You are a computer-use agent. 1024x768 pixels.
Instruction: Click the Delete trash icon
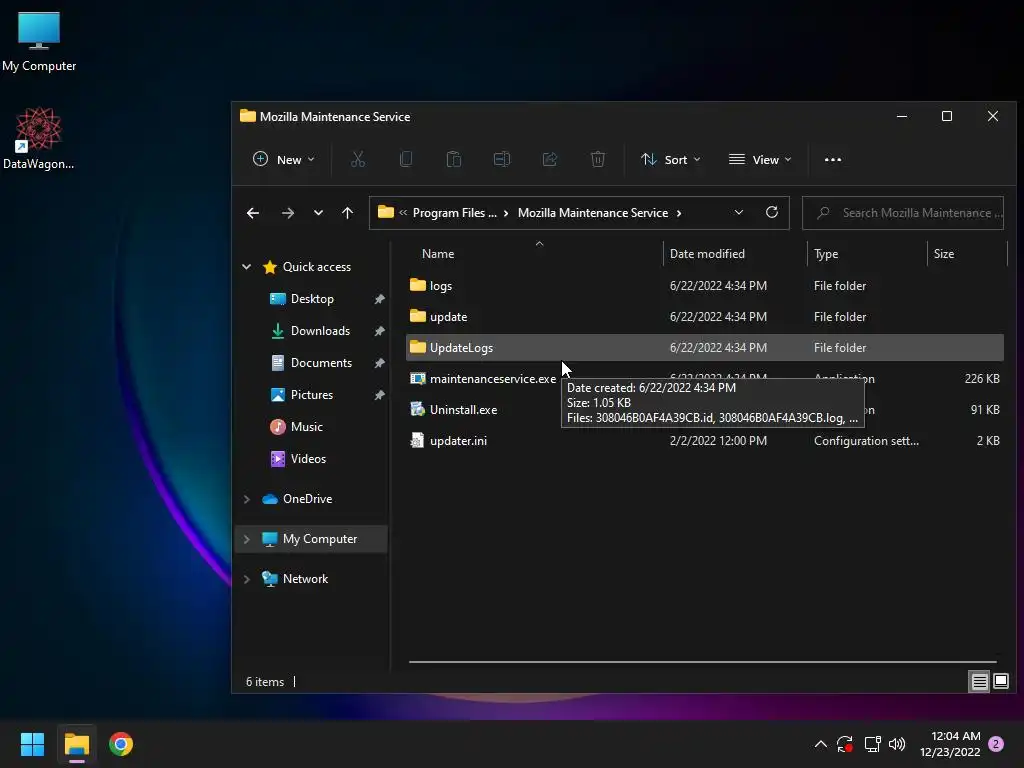click(x=598, y=159)
